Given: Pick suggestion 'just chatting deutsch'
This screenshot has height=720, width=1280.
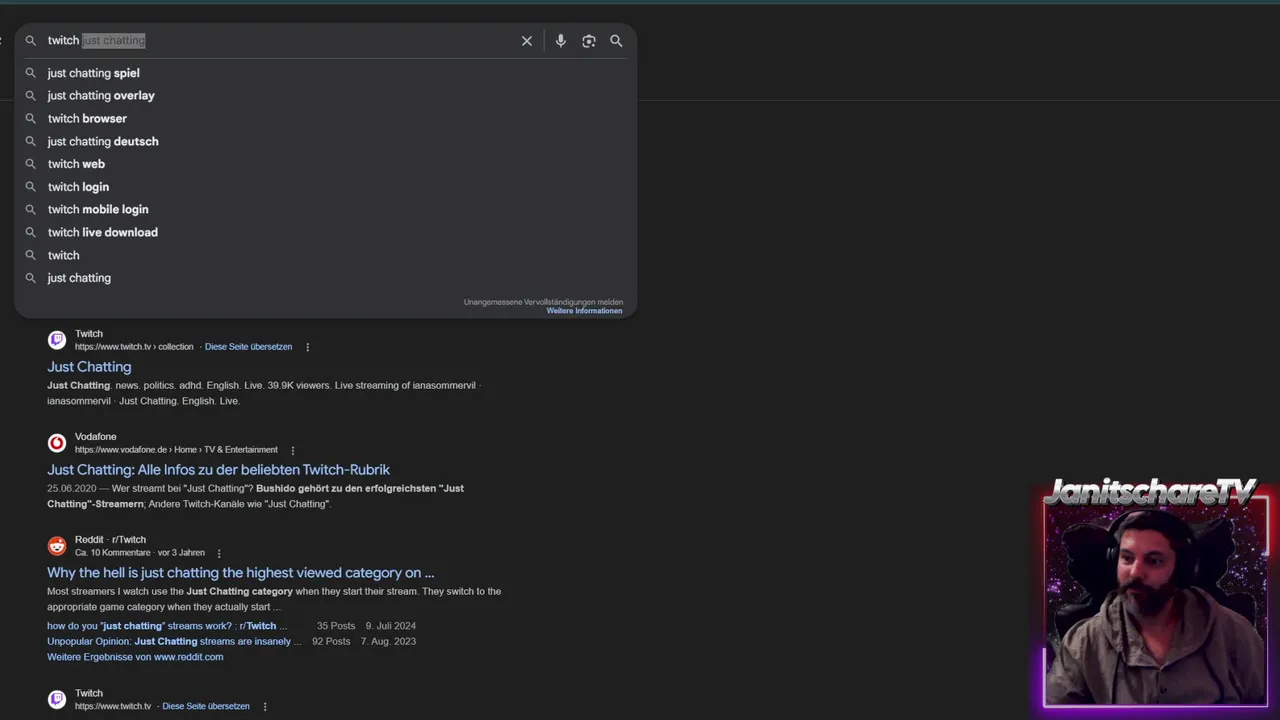Looking at the screenshot, I should pos(325,141).
